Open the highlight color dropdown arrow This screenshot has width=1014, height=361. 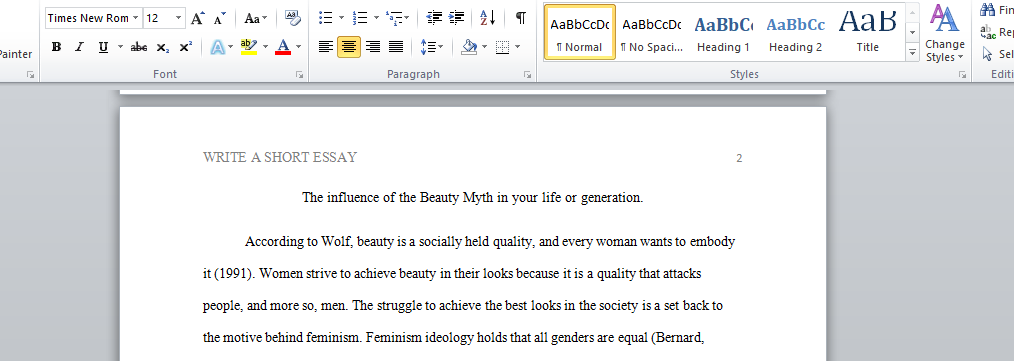click(265, 47)
